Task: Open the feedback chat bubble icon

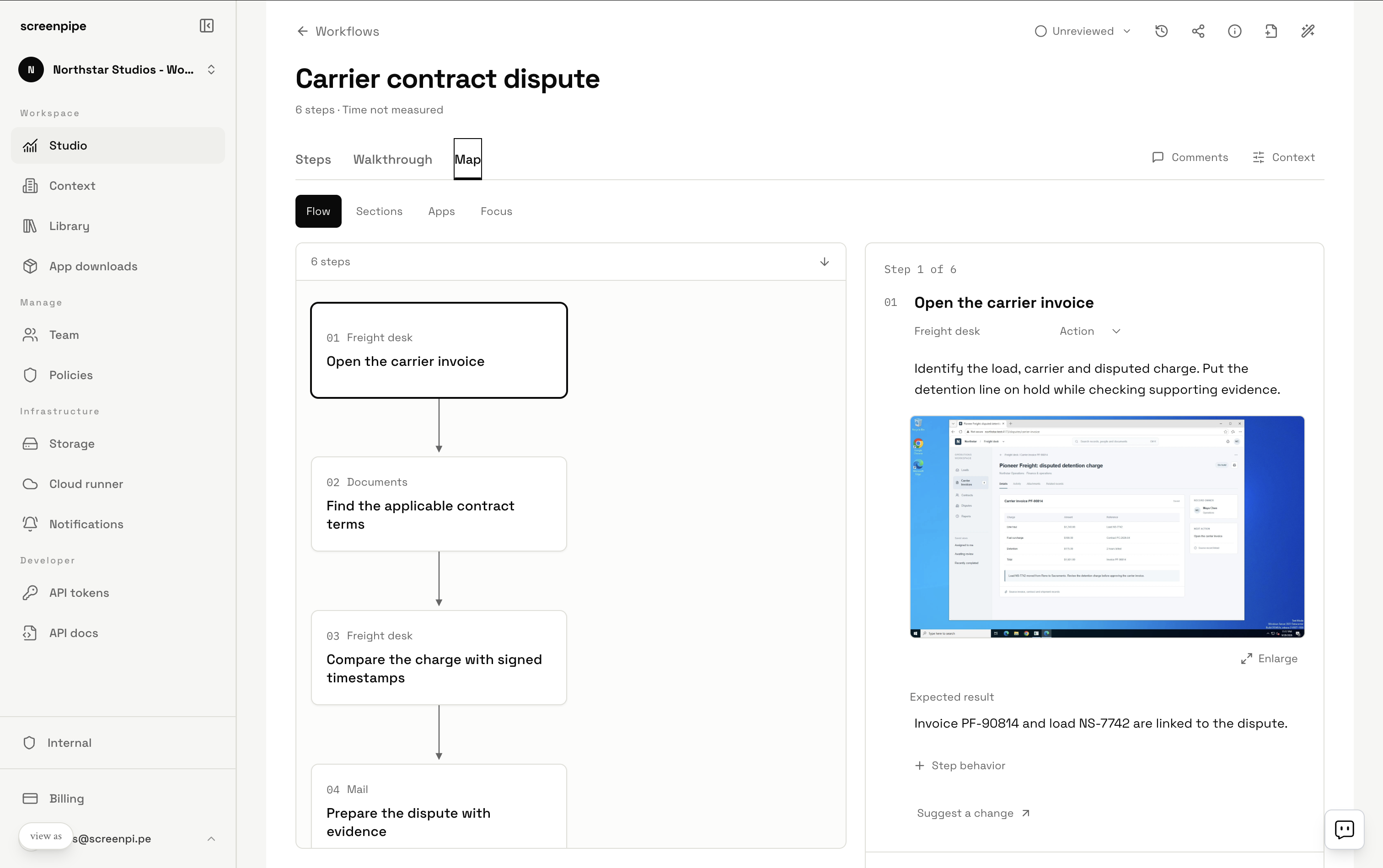Action: click(1344, 829)
